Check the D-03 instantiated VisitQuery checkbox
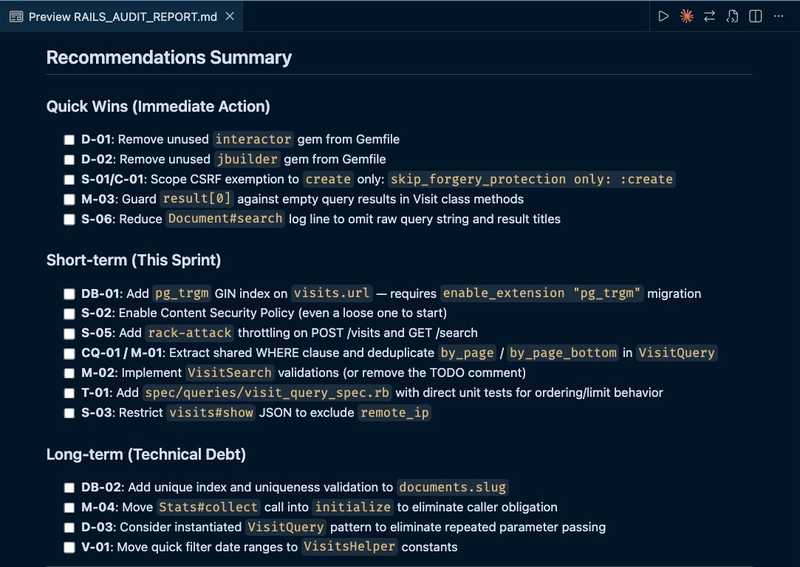Image resolution: width=800 pixels, height=567 pixels. pyautogui.click(x=69, y=527)
